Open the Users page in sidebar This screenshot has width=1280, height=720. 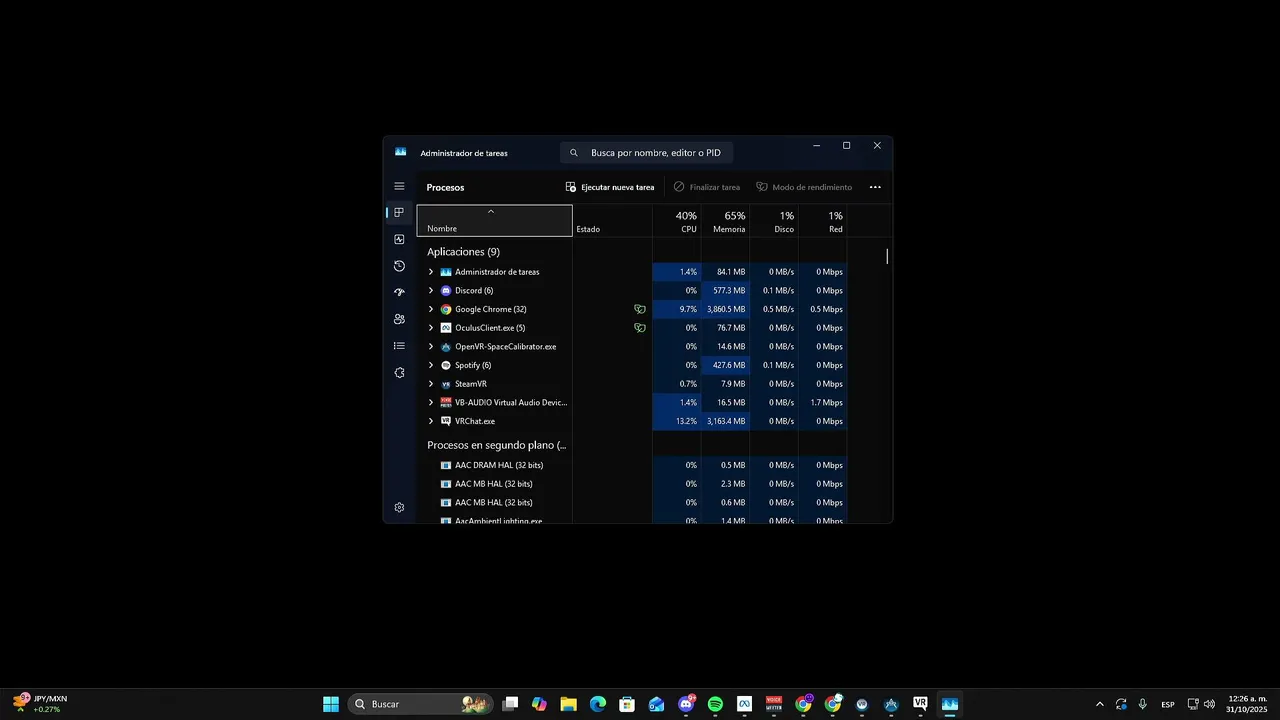pos(399,319)
